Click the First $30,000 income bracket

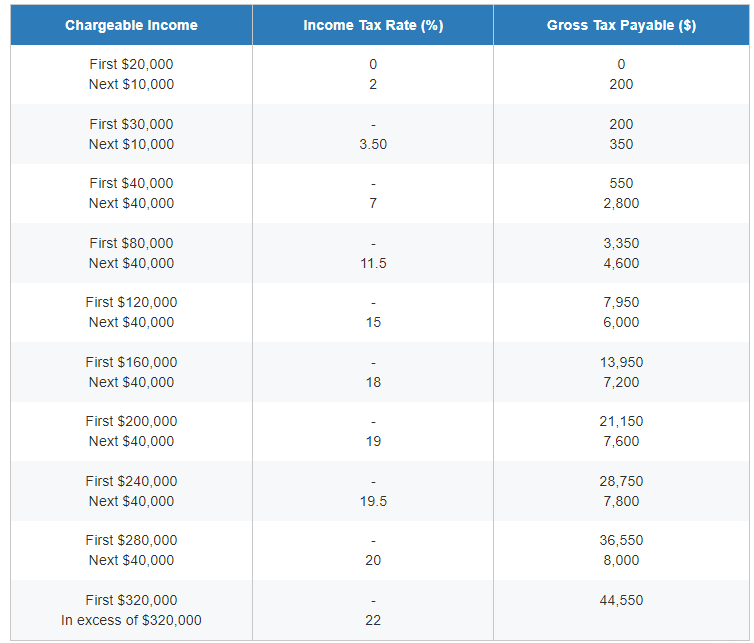click(x=131, y=124)
